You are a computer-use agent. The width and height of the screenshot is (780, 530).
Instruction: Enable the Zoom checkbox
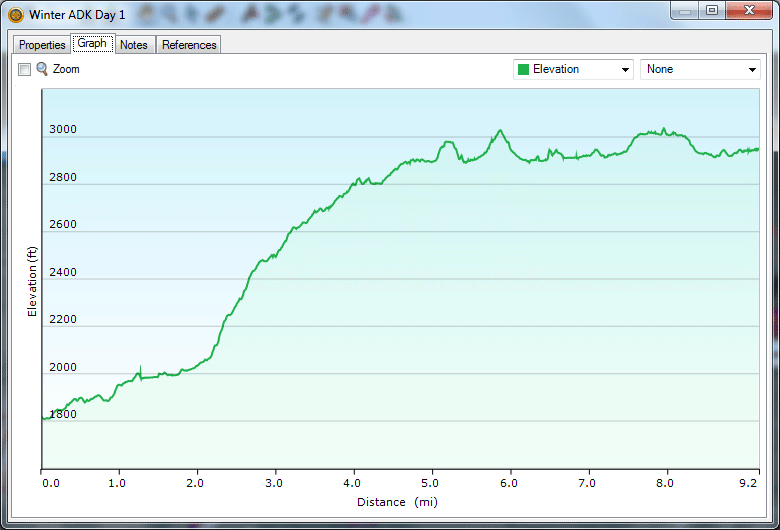click(x=24, y=69)
